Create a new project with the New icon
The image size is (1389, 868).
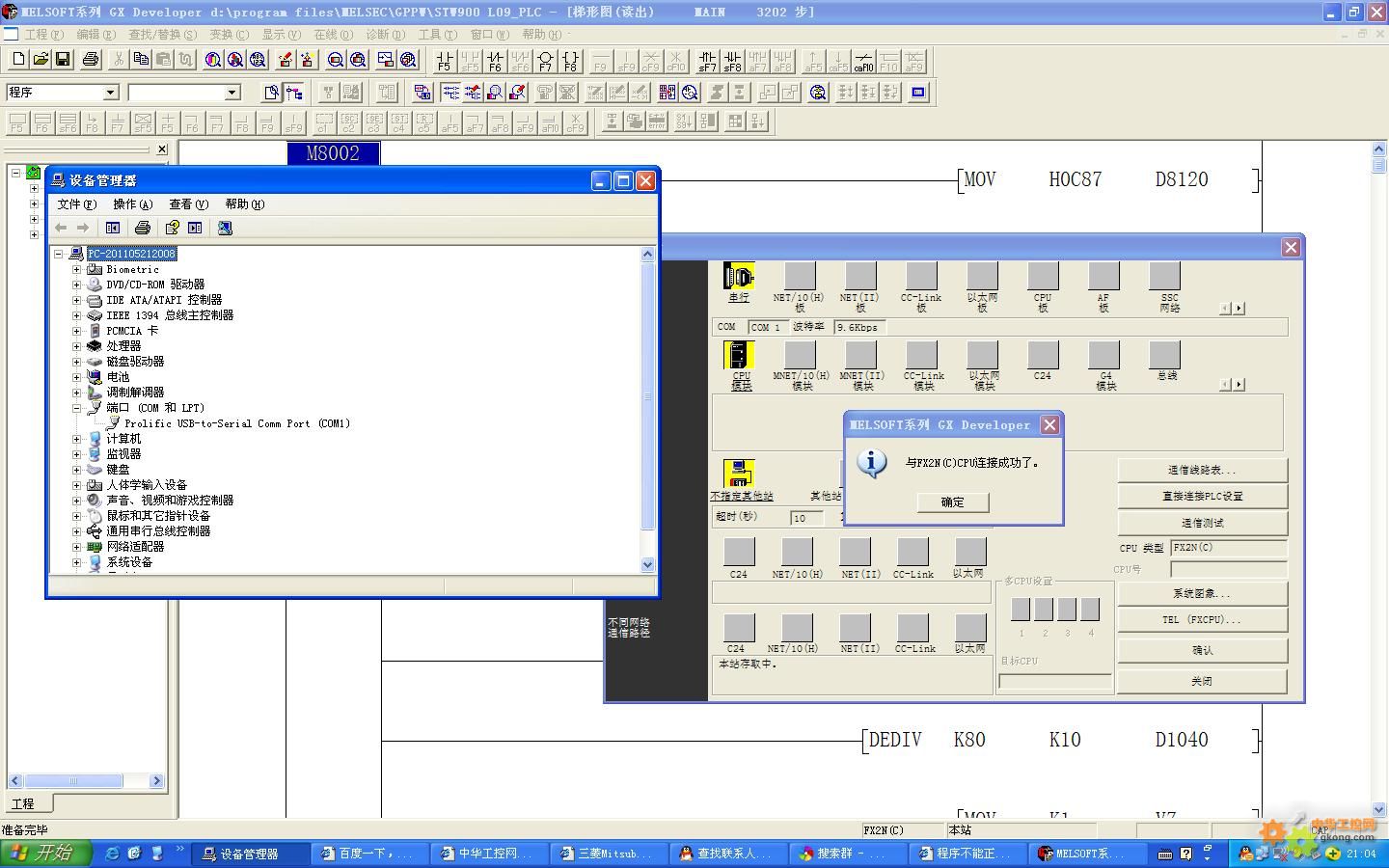pyautogui.click(x=18, y=60)
